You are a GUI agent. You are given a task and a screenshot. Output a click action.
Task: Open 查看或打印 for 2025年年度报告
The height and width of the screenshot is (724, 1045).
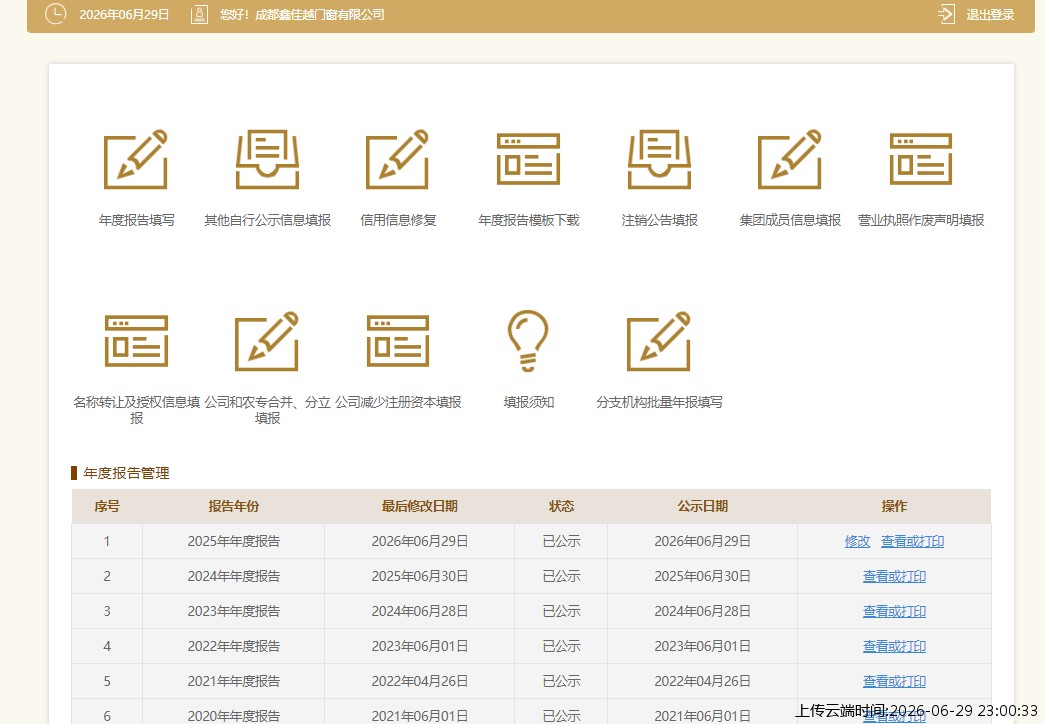click(912, 541)
